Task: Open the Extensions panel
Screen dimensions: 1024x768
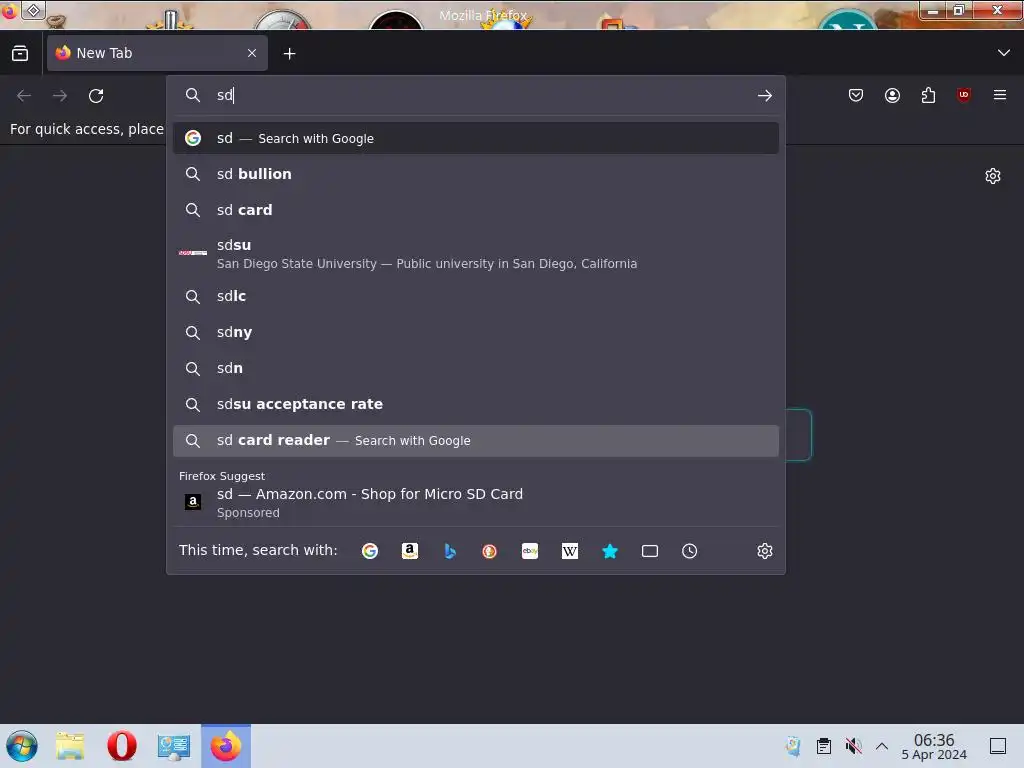Action: pos(928,95)
